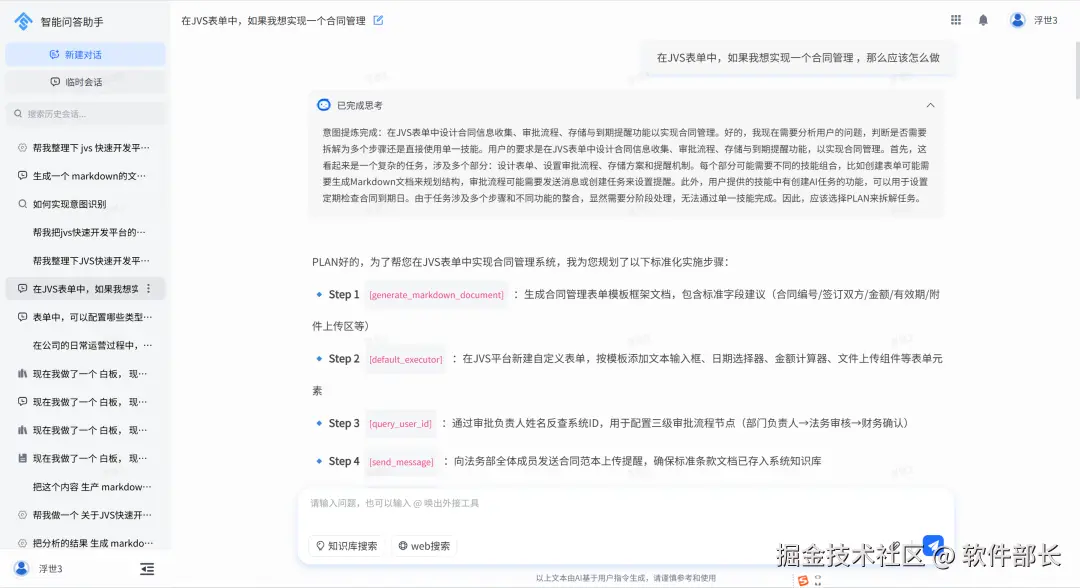Click the magnifier icon in history search

(19, 114)
